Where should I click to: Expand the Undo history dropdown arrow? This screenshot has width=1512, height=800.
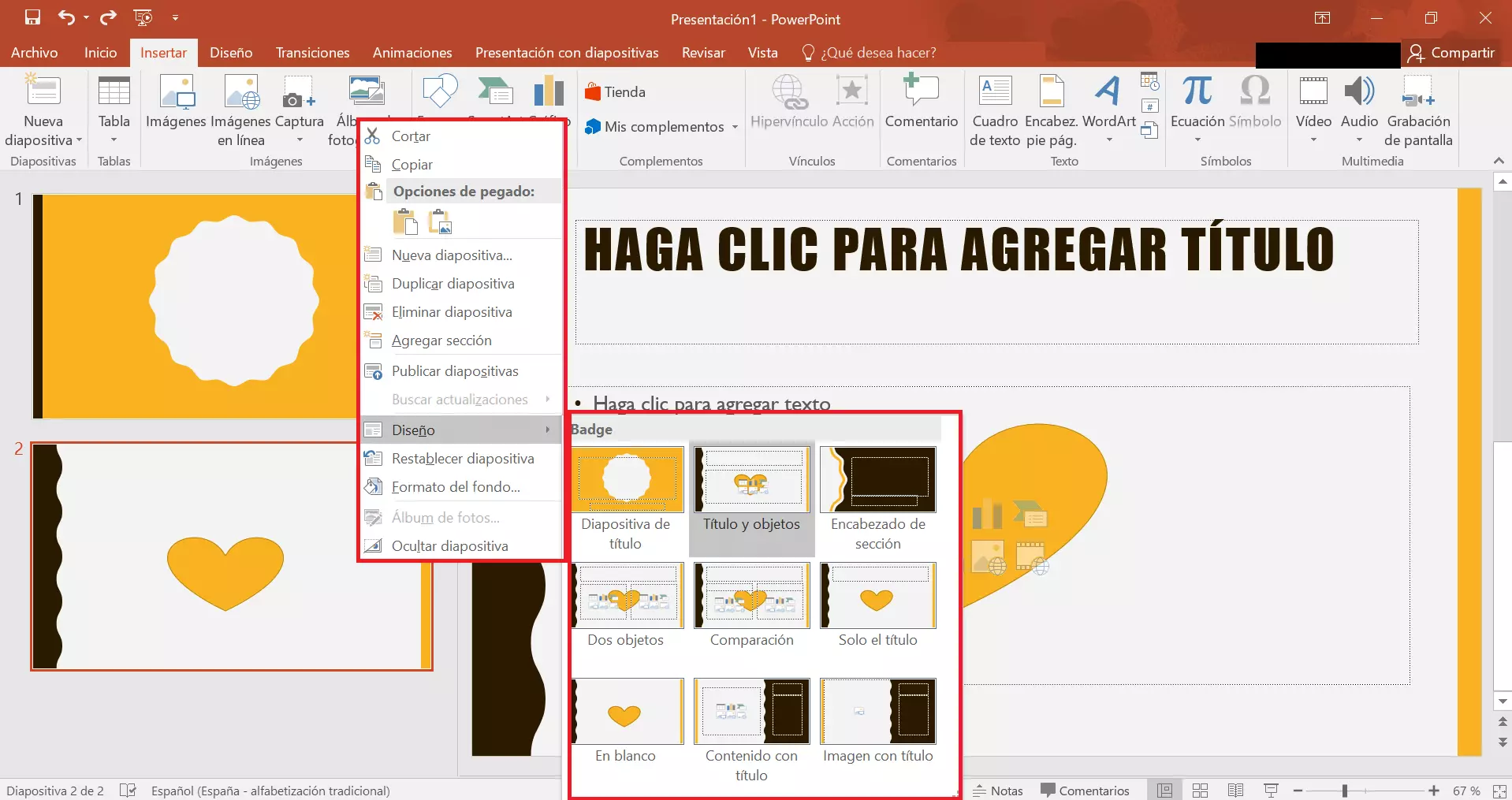[86, 17]
